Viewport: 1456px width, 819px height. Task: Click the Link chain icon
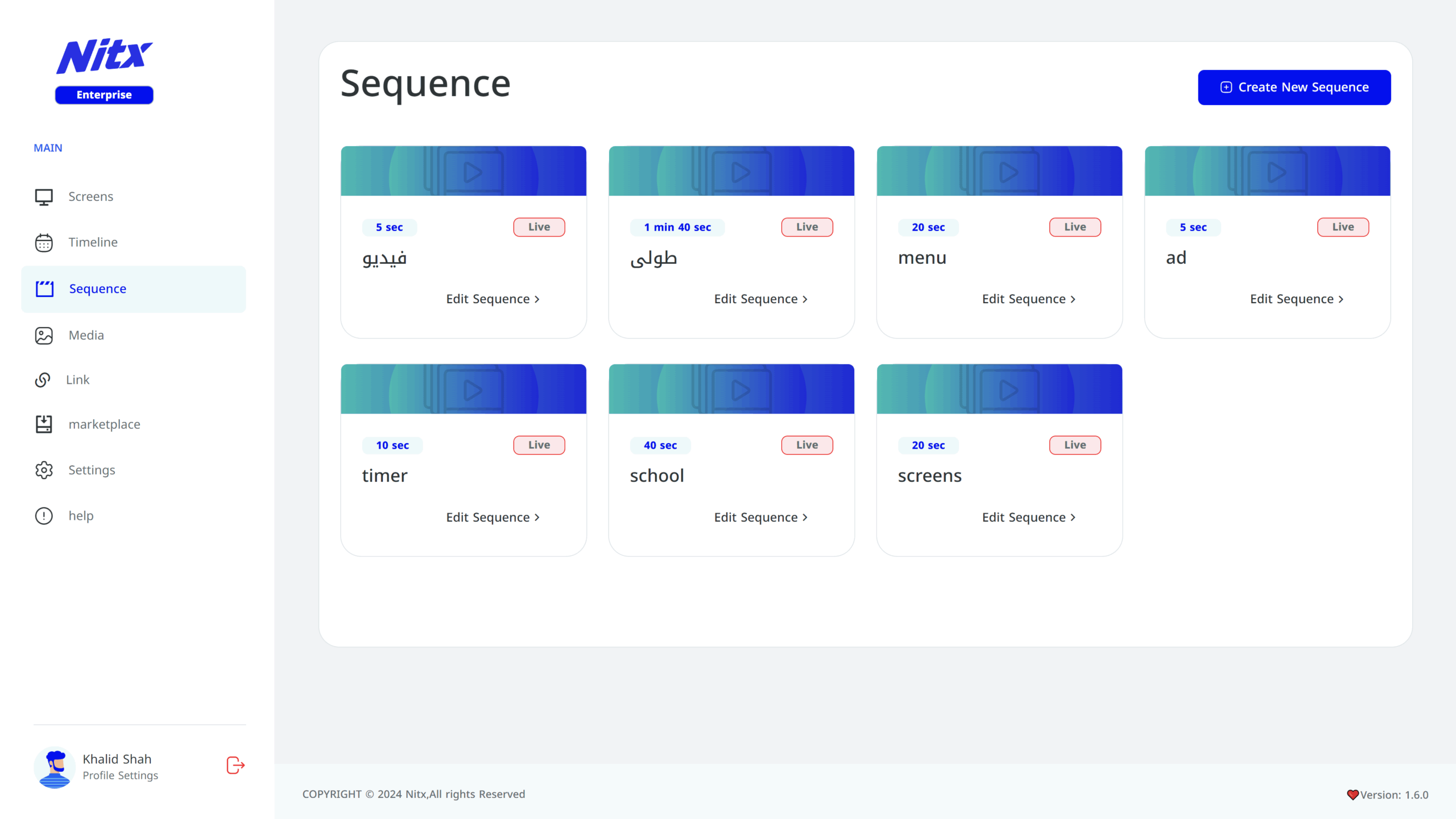click(x=43, y=380)
